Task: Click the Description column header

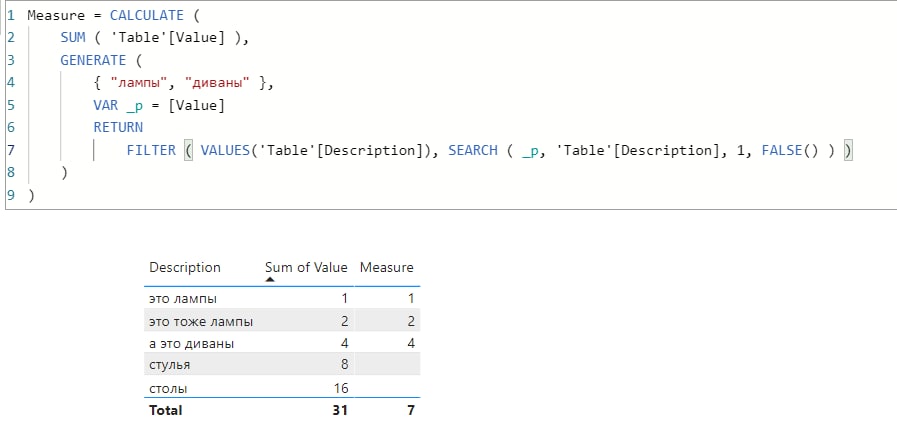Action: (184, 267)
